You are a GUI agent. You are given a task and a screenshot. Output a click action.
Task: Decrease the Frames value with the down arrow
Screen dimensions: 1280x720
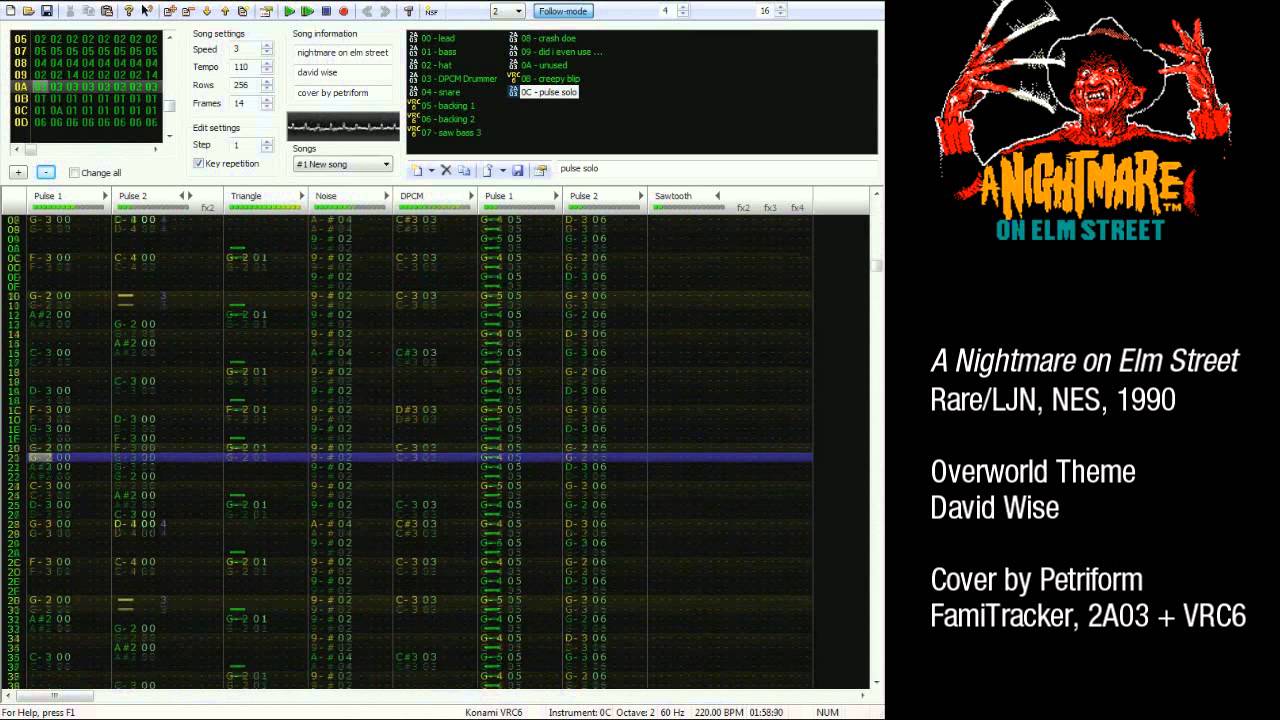click(x=267, y=106)
